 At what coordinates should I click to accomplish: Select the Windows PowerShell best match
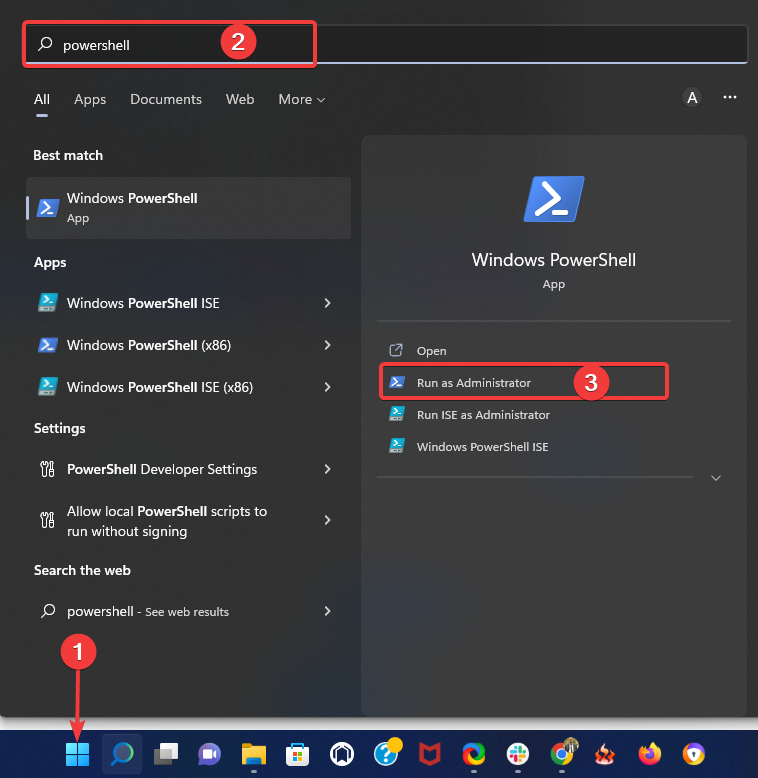click(x=189, y=208)
